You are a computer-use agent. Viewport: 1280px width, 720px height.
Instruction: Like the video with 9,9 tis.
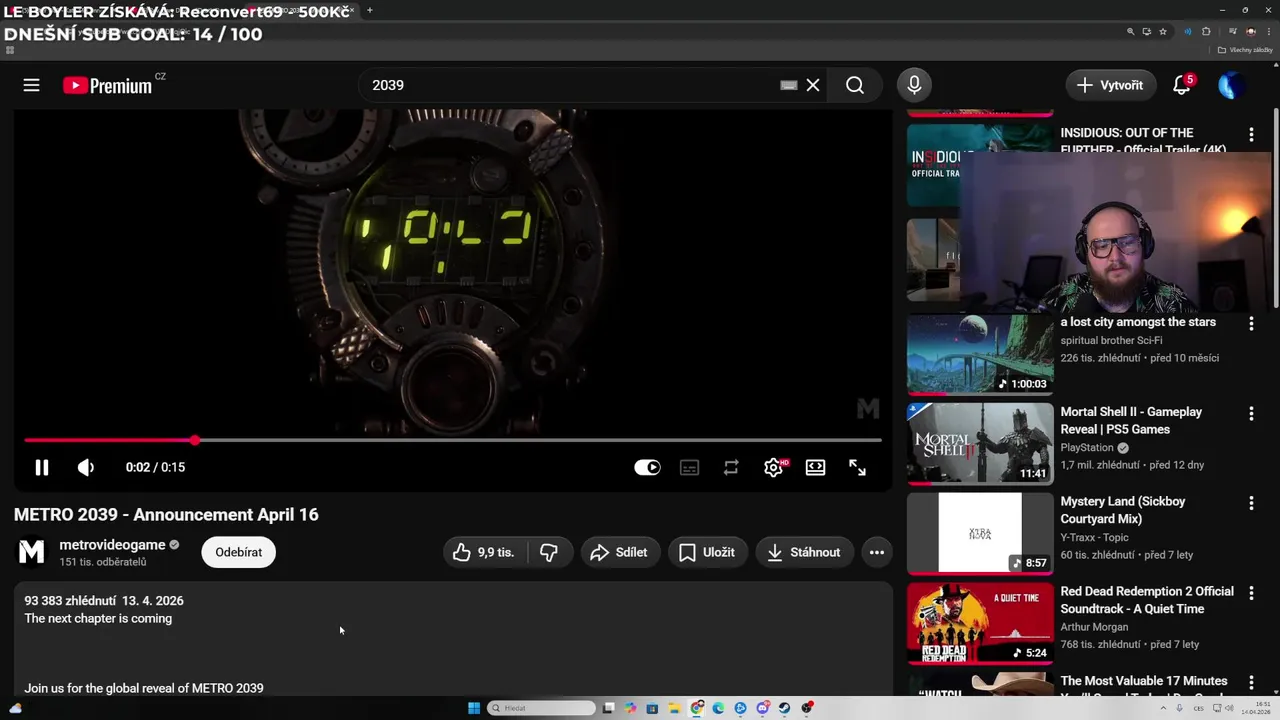pos(485,552)
